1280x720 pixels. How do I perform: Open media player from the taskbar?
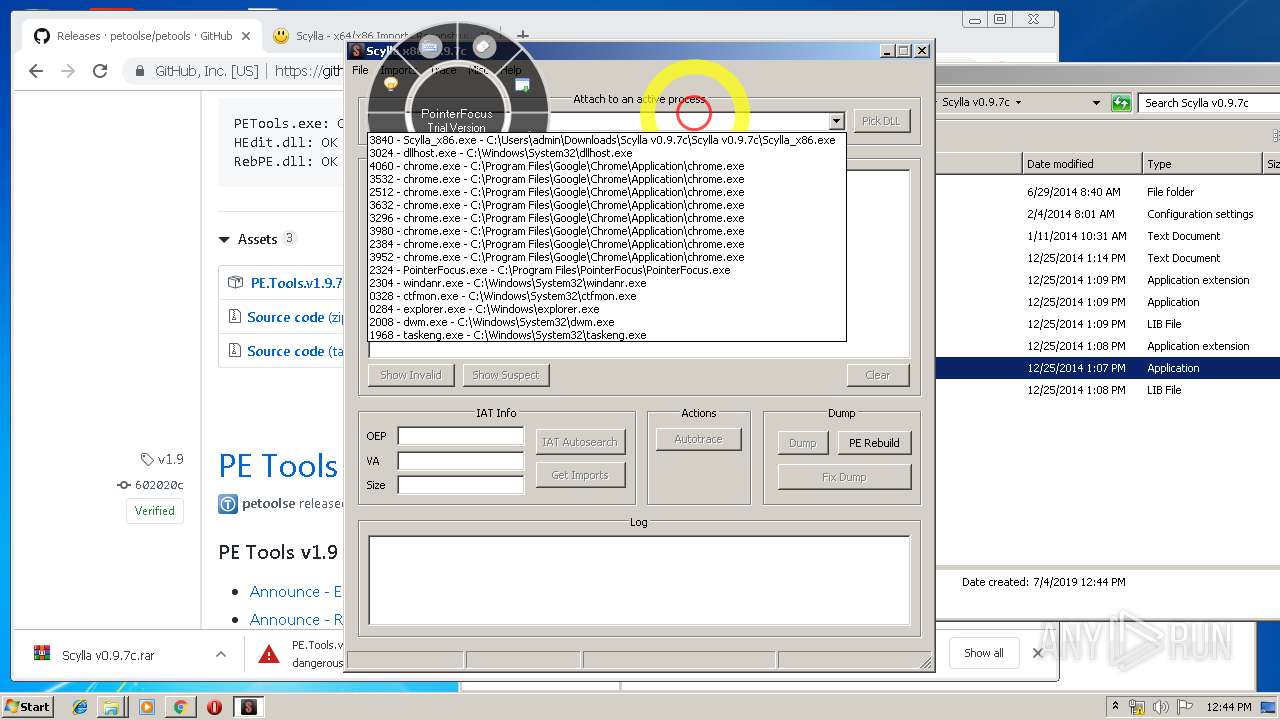click(147, 707)
